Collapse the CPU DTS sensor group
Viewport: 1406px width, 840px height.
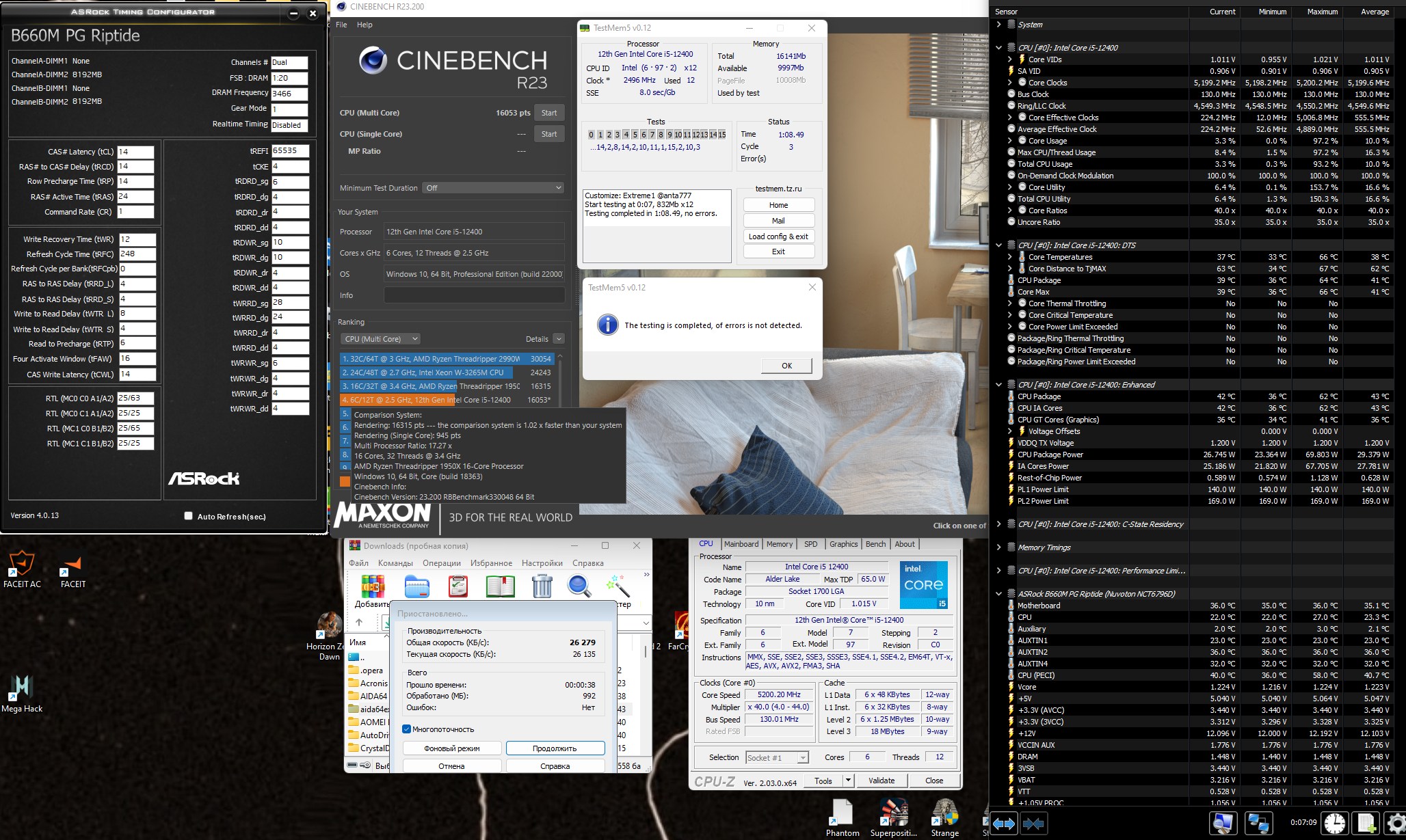(x=998, y=245)
